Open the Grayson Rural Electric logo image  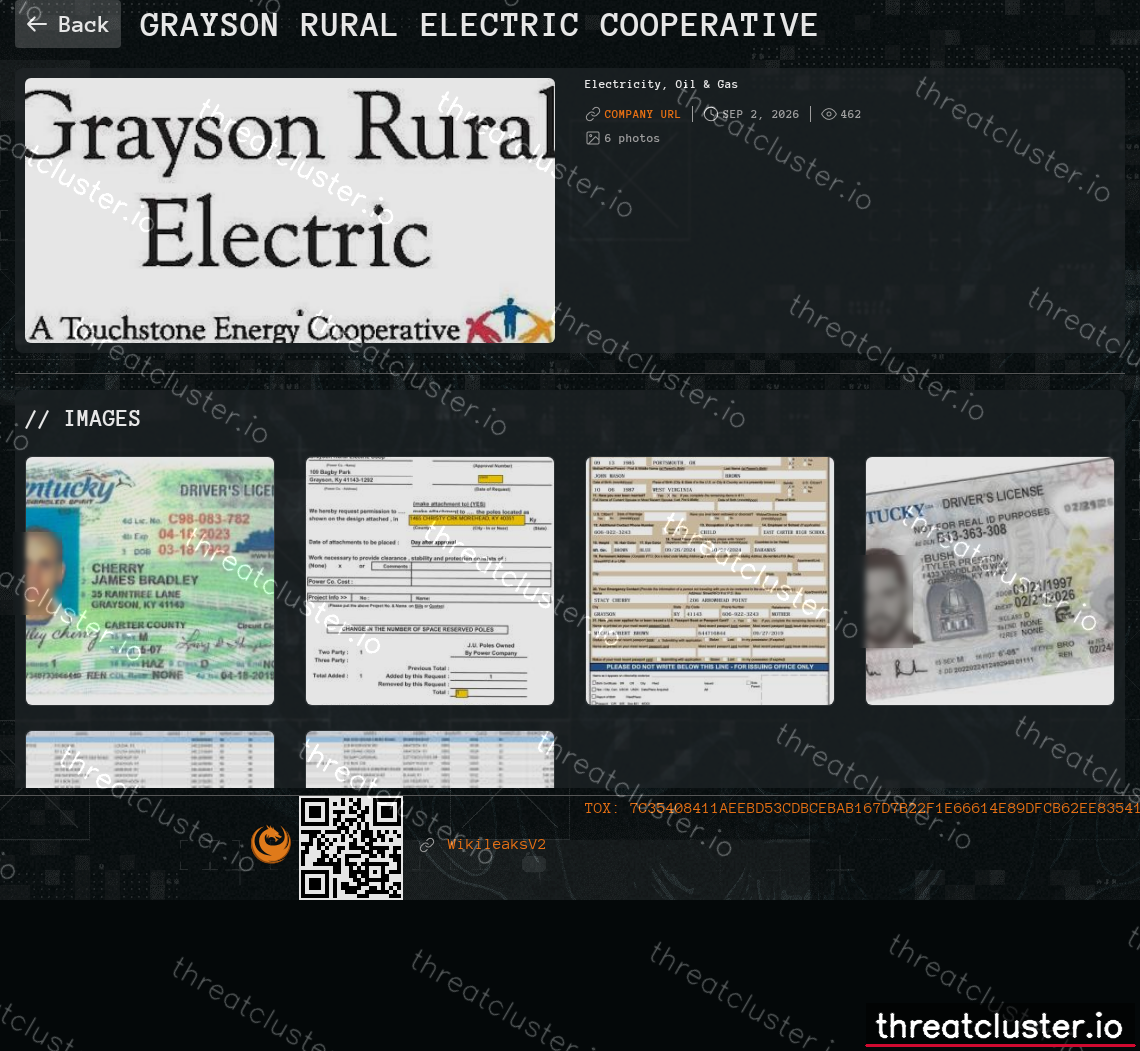click(x=289, y=211)
